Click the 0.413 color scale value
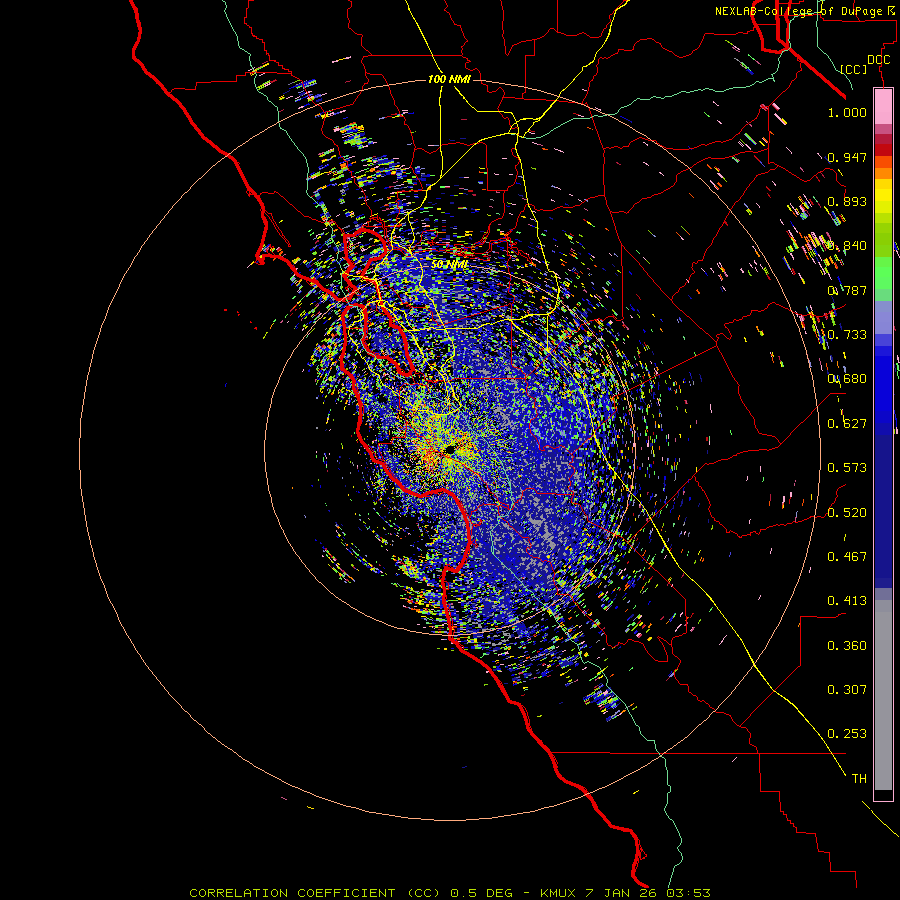The width and height of the screenshot is (900, 900). (x=847, y=601)
